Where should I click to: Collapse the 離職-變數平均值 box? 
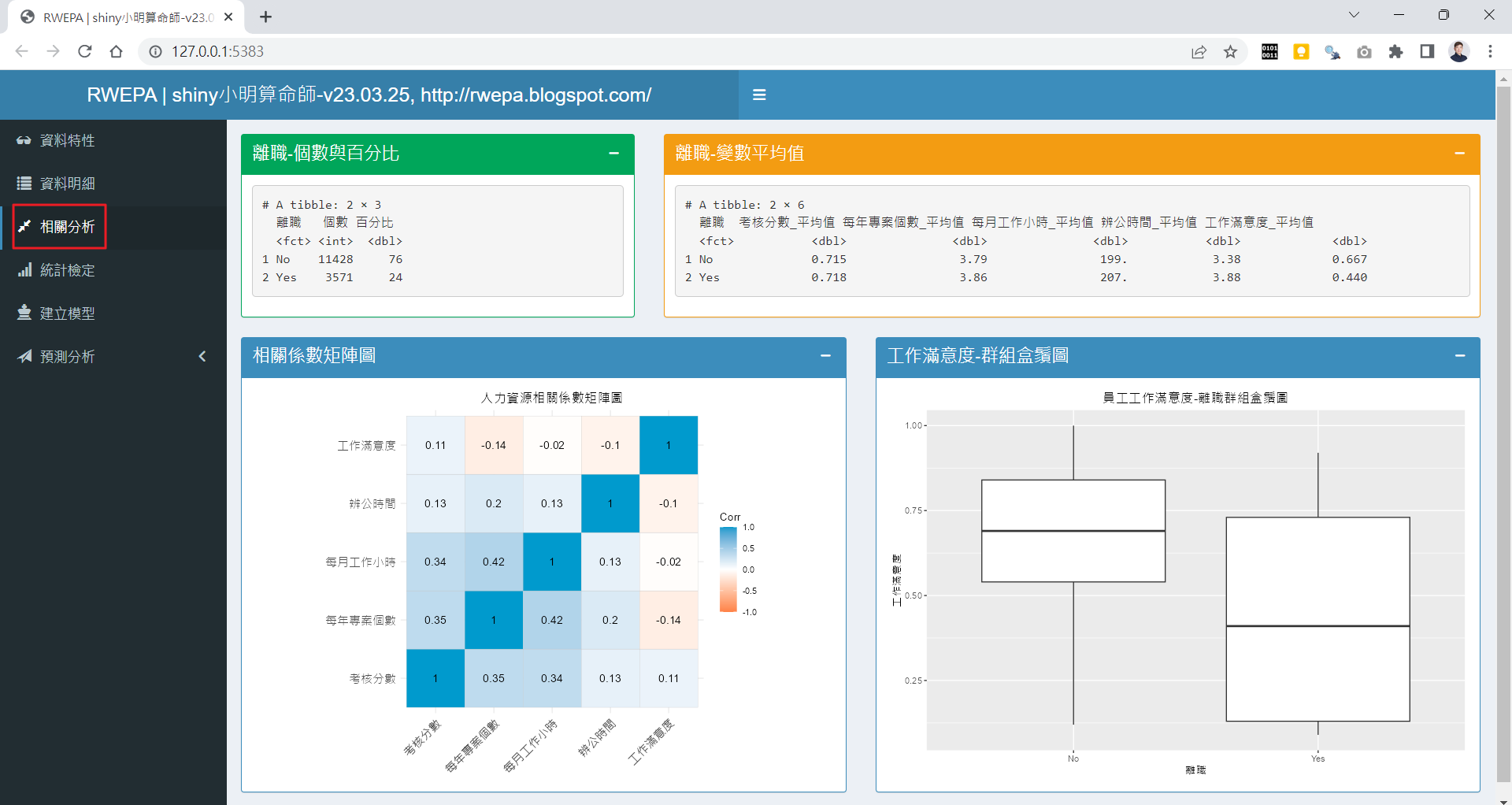[x=1459, y=154]
